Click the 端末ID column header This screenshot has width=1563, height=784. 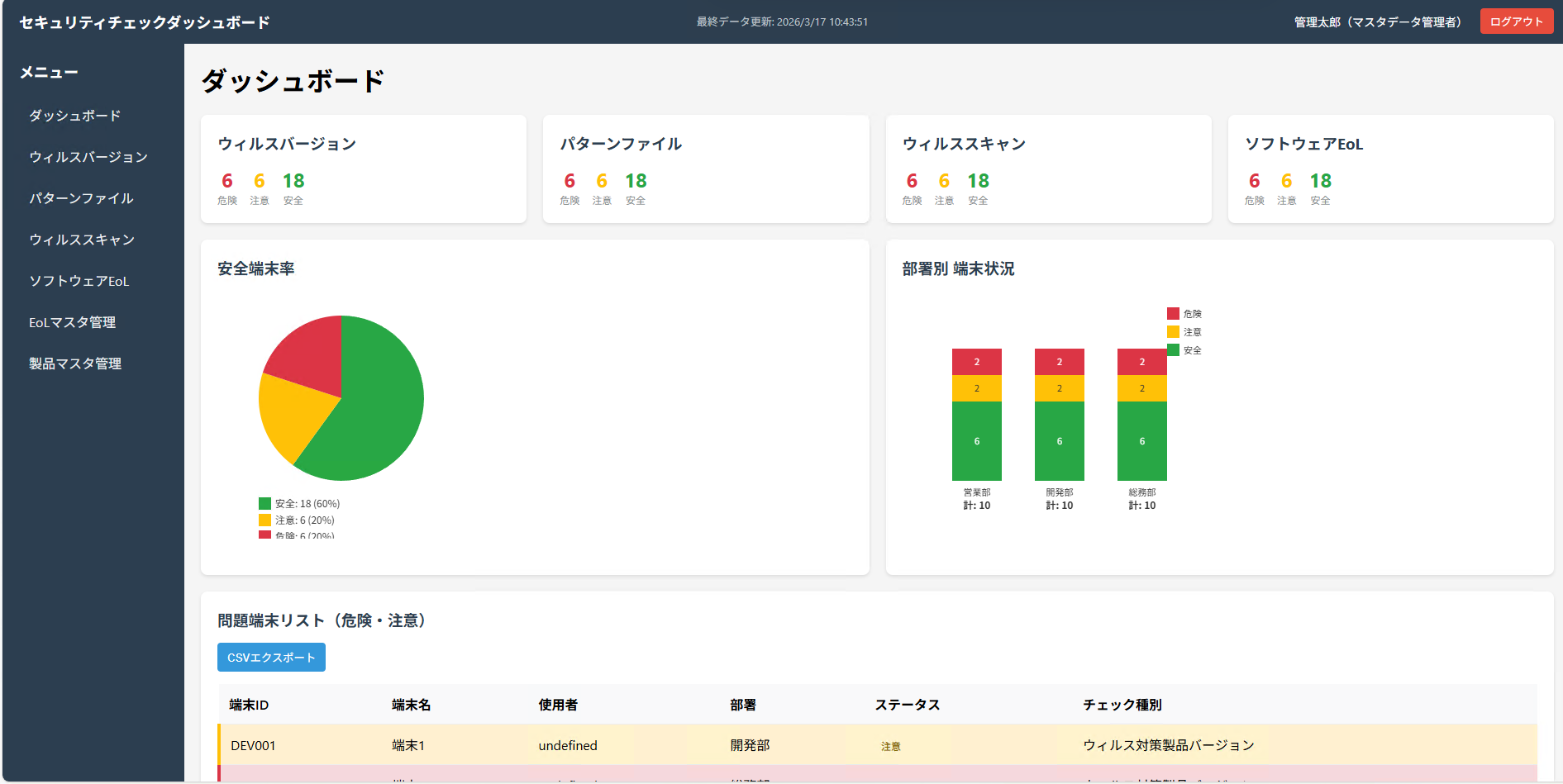[249, 705]
